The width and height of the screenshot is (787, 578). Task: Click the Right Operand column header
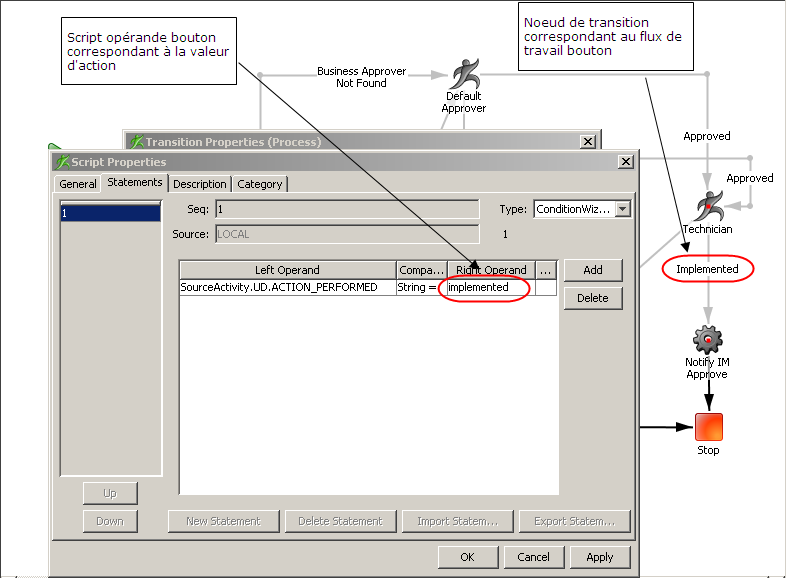(x=491, y=270)
